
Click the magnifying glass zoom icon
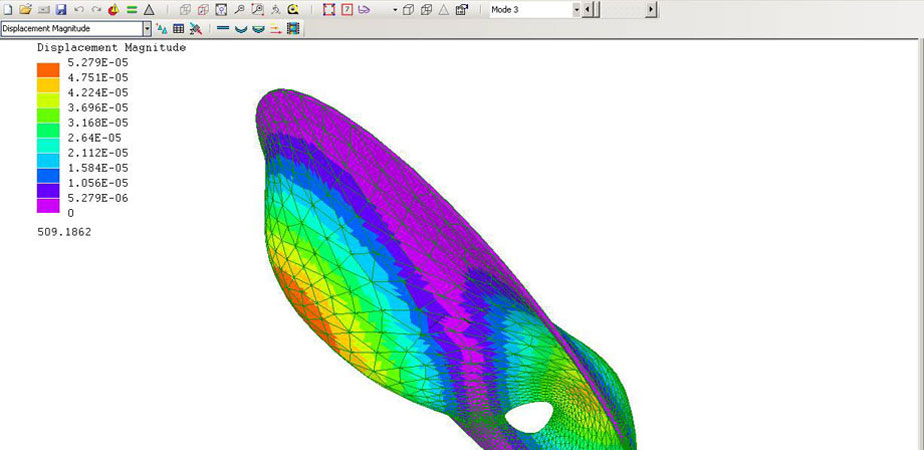pyautogui.click(x=239, y=9)
